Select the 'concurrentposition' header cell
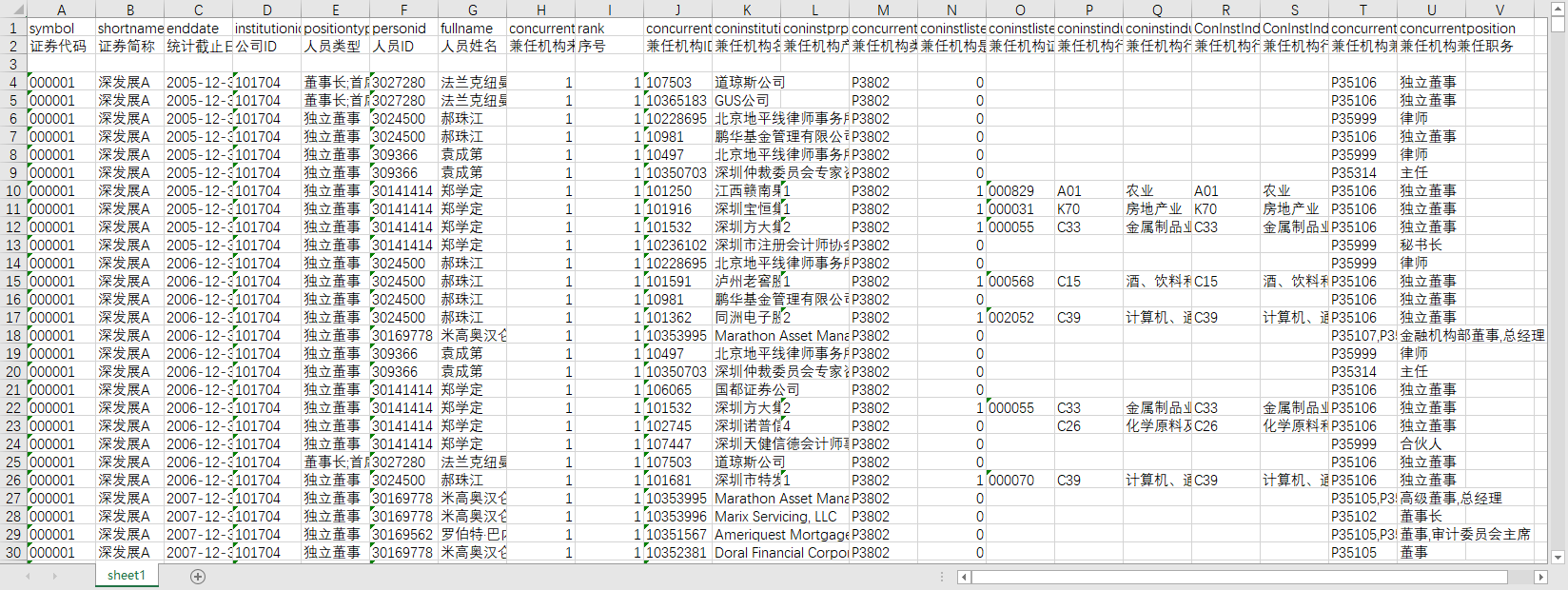1568x590 pixels. (1458, 29)
